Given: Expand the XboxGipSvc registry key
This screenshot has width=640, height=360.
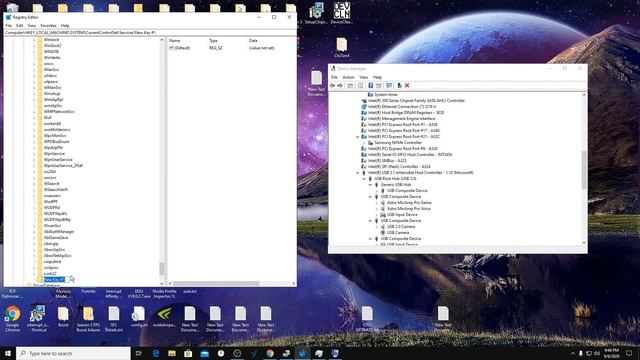Looking at the screenshot, I should click(x=34, y=249).
